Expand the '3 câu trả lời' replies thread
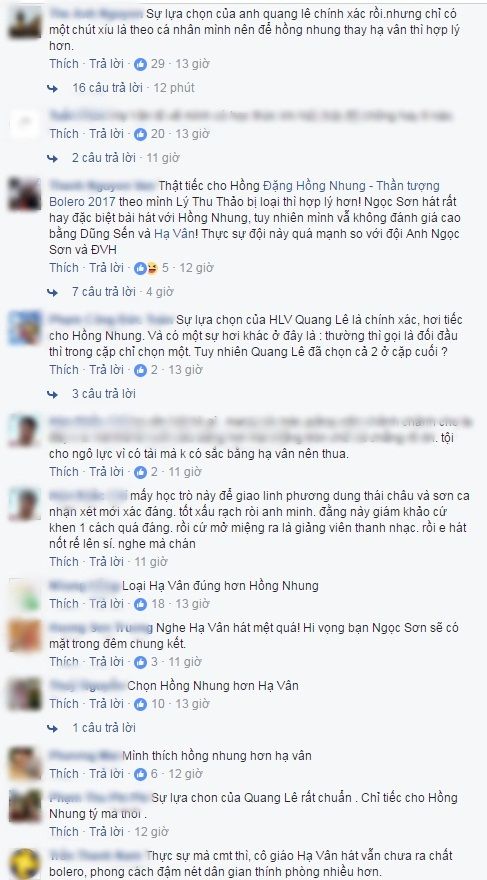Viewport: 487px width, 880px height. [x=104, y=394]
